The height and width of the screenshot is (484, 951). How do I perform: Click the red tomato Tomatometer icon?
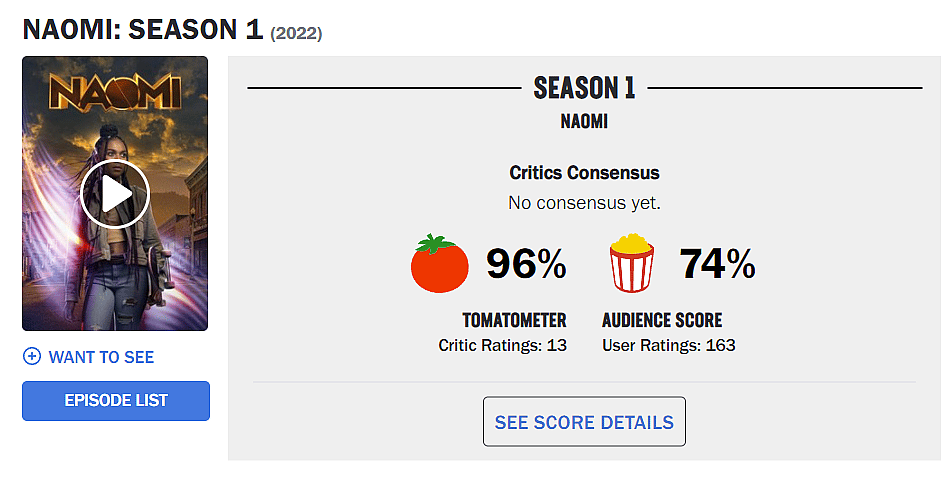[440, 263]
